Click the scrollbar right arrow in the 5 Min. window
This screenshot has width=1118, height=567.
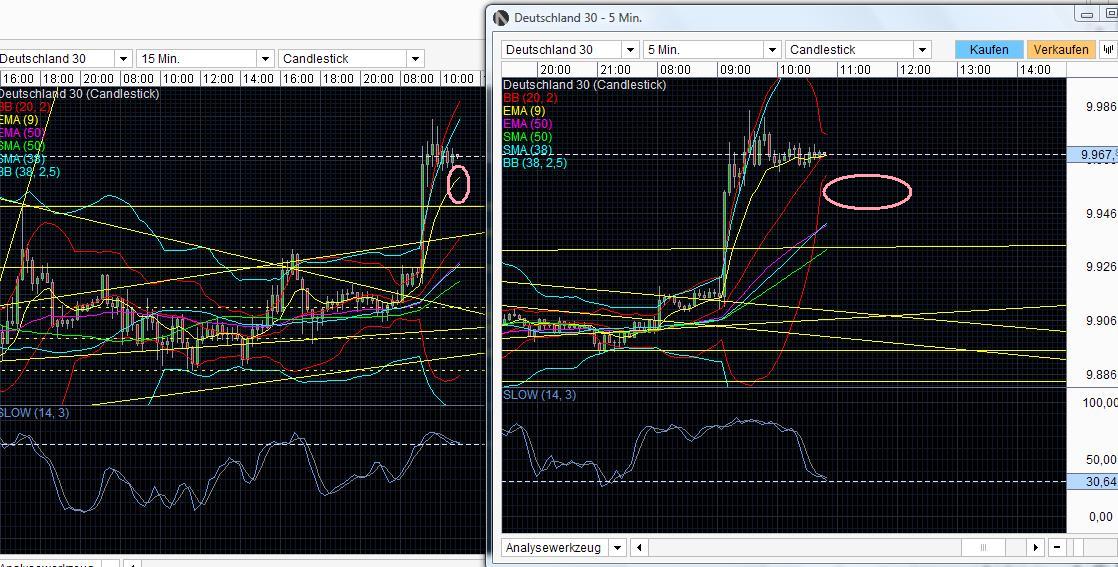coord(1036,548)
